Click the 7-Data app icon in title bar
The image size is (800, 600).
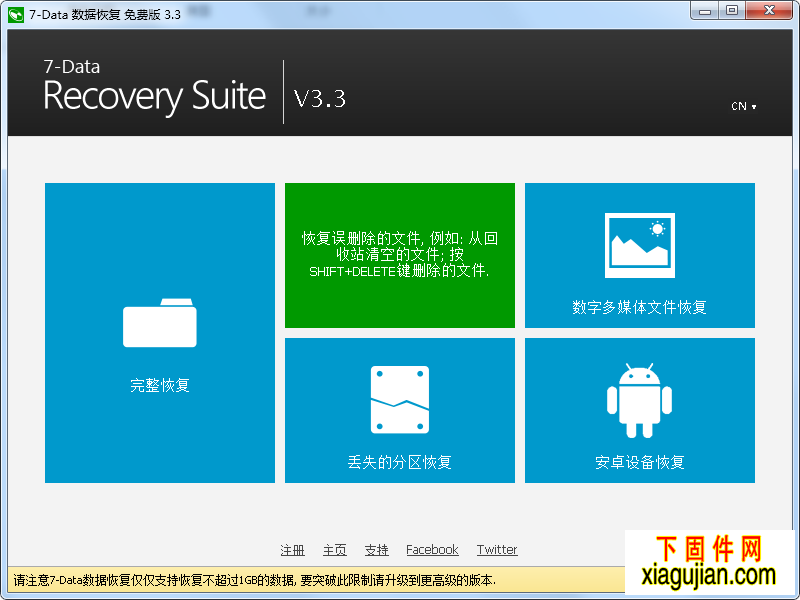16,14
